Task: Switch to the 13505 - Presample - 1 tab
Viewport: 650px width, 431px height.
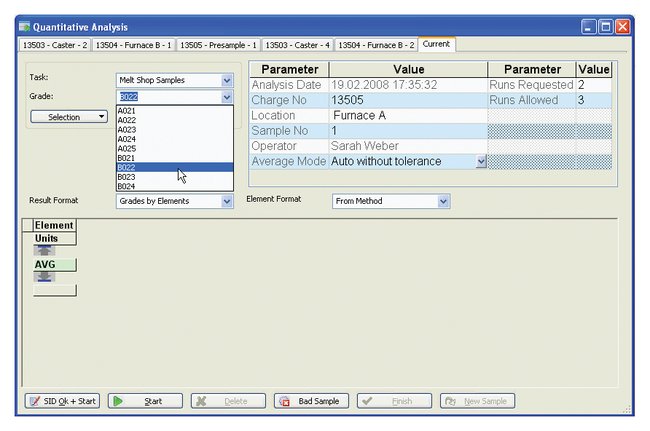Action: tap(219, 45)
